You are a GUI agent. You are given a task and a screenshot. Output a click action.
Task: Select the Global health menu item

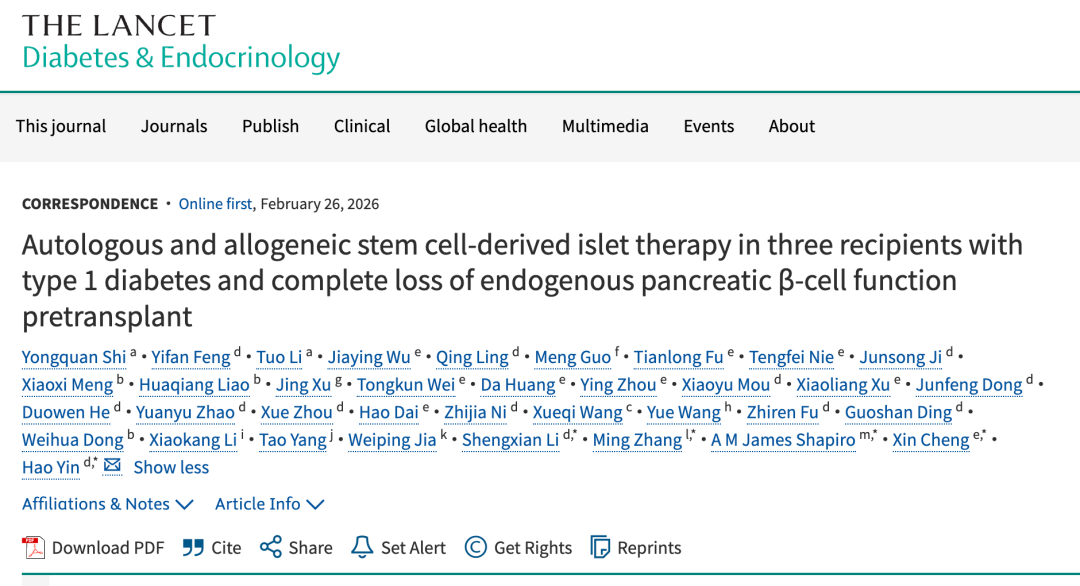[x=476, y=126]
